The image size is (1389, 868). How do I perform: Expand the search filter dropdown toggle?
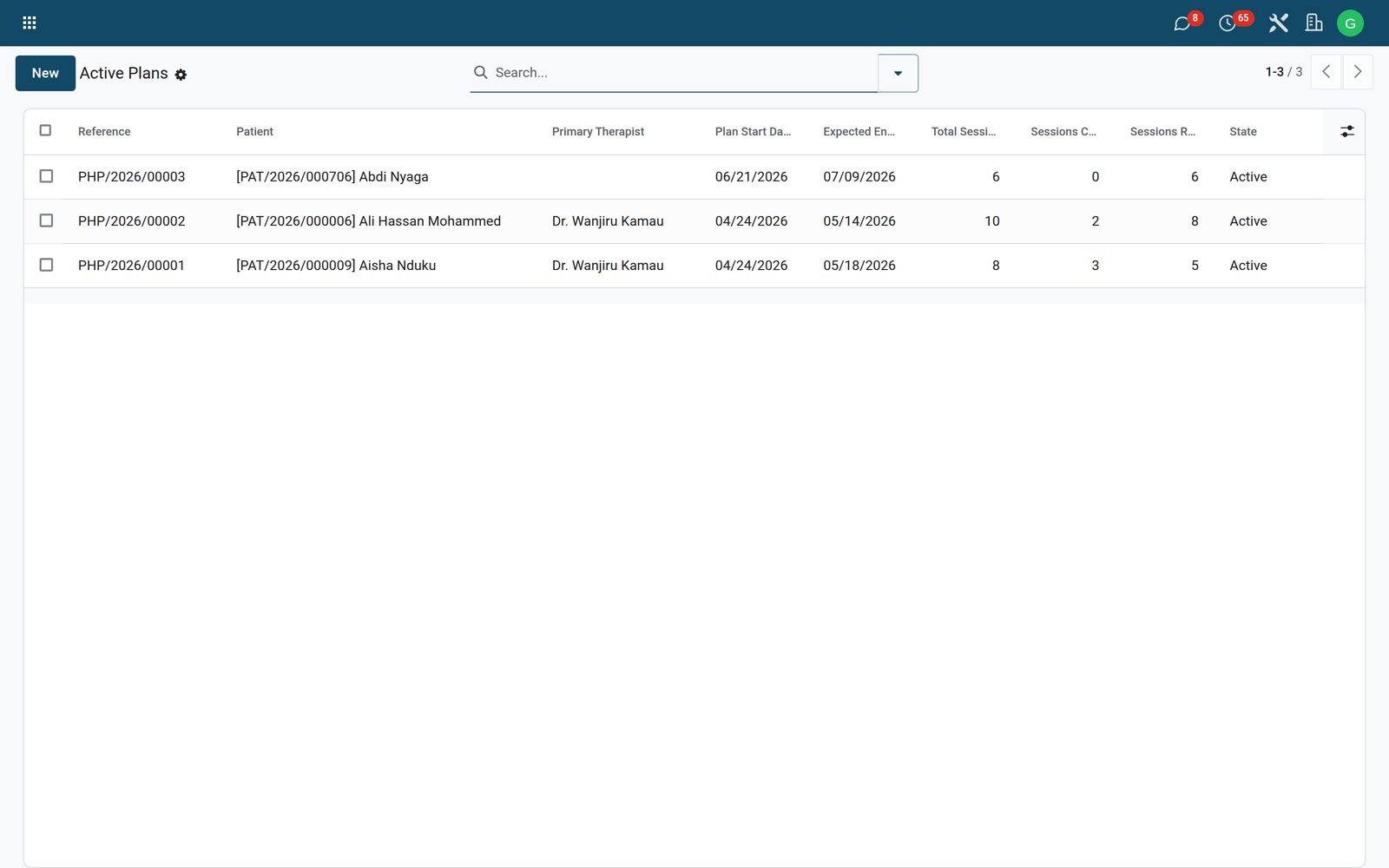click(898, 73)
